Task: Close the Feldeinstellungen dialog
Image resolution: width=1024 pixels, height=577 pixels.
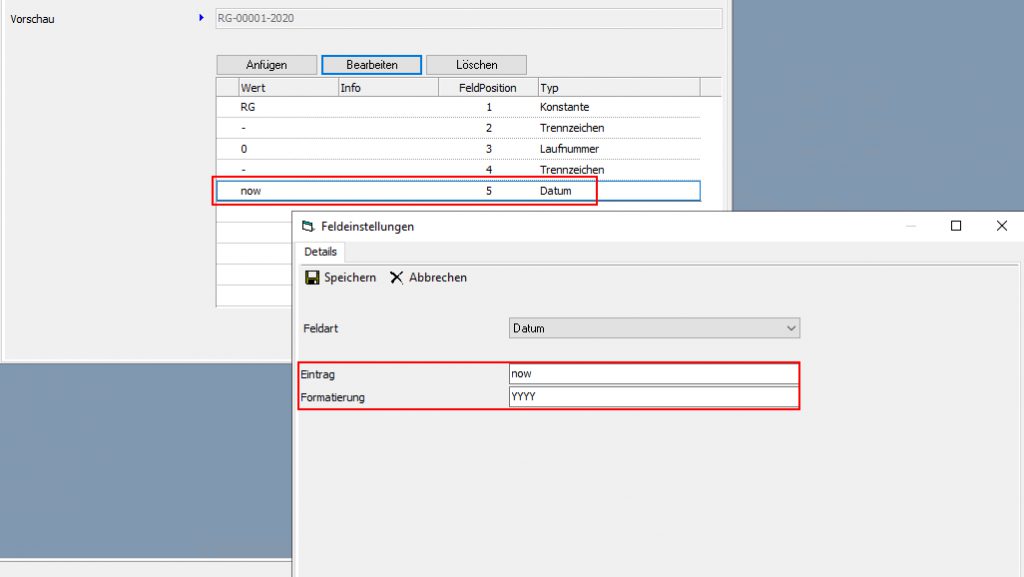Action: point(1001,226)
